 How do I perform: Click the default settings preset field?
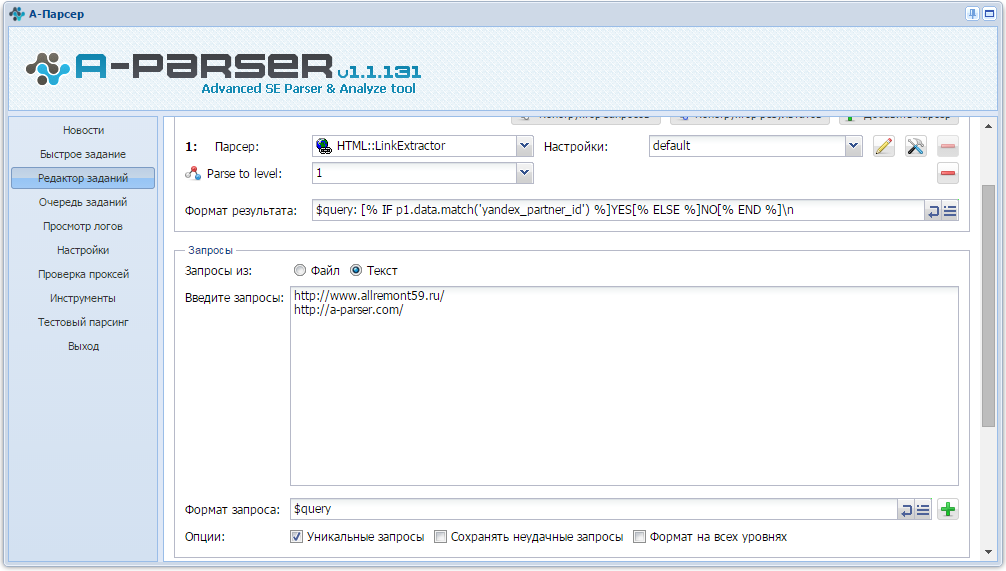point(747,146)
